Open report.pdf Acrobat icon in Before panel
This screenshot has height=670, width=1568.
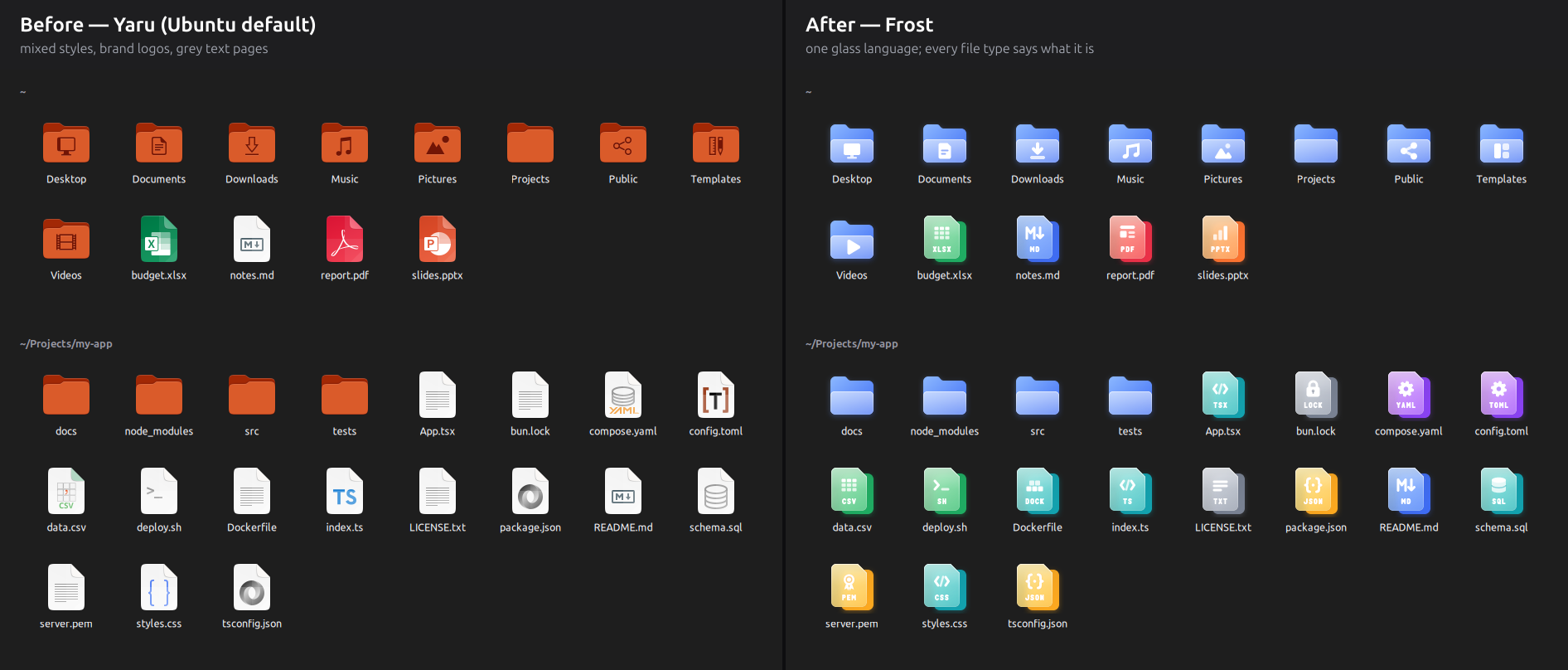tap(345, 239)
